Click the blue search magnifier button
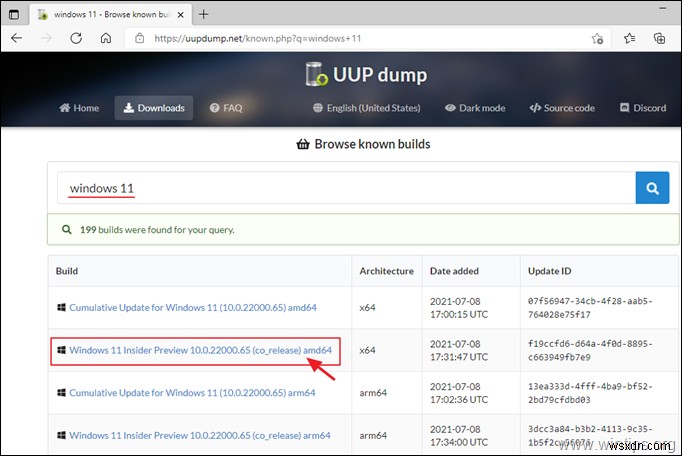The width and height of the screenshot is (682, 456). pos(652,188)
